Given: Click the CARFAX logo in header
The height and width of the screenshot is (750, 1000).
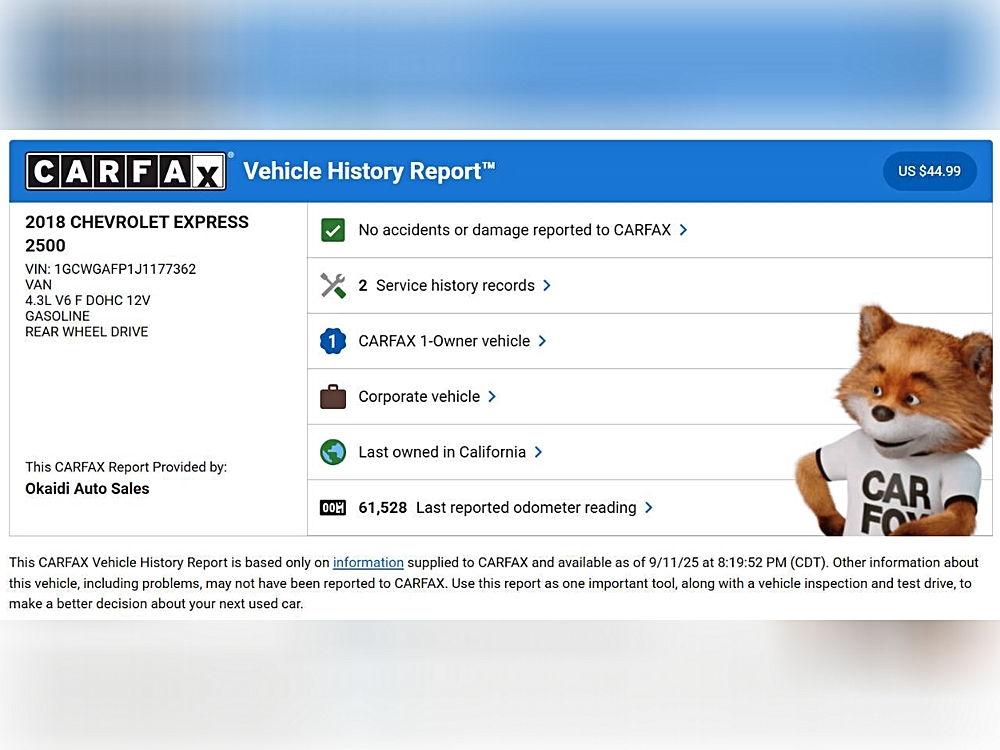Looking at the screenshot, I should click(127, 171).
